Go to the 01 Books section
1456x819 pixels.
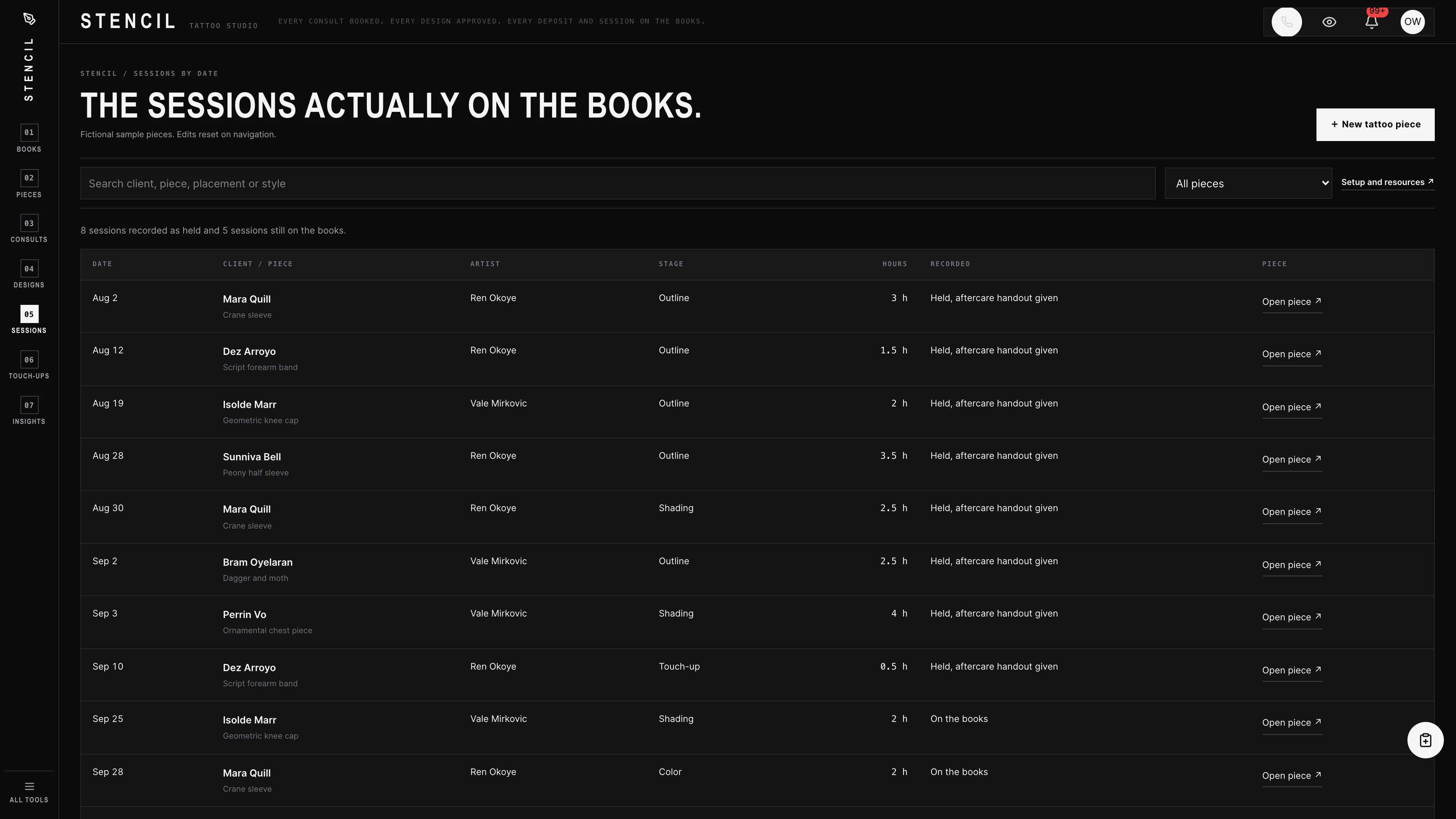(x=29, y=138)
